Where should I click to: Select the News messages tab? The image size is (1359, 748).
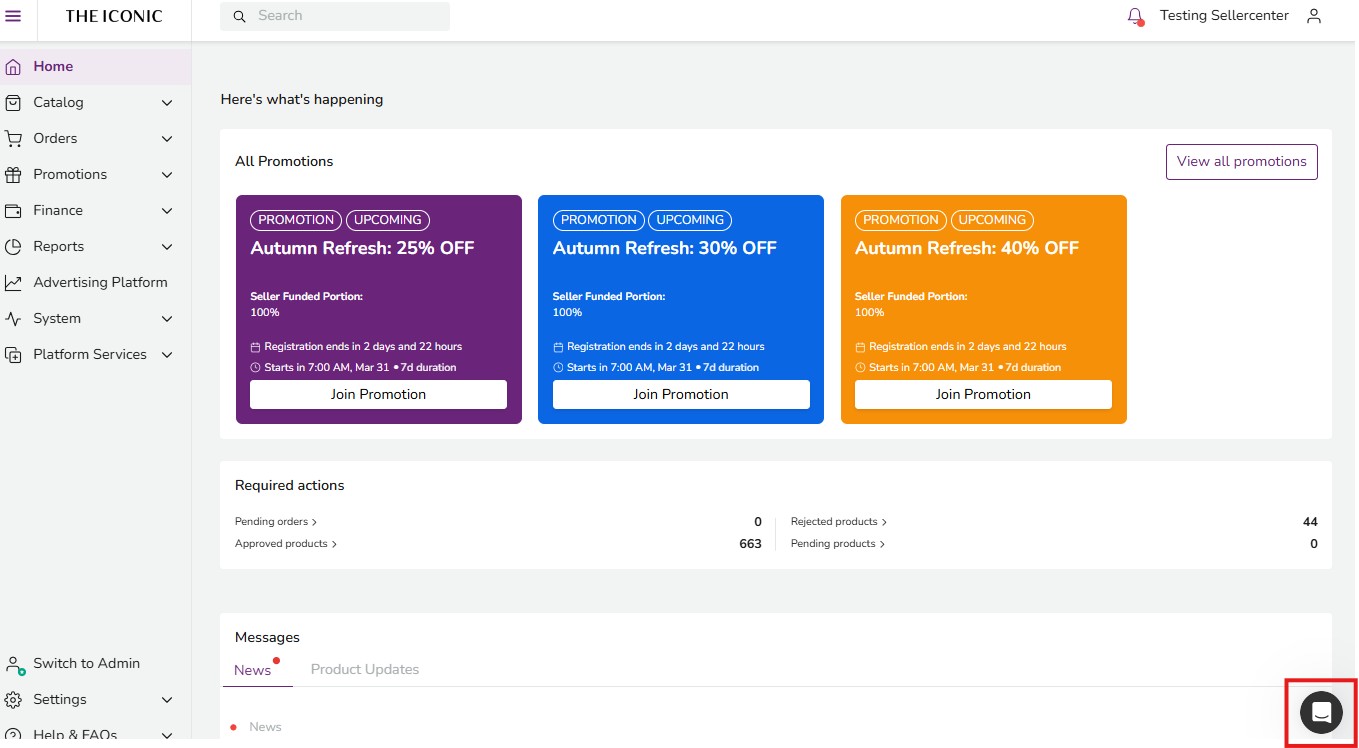point(253,671)
